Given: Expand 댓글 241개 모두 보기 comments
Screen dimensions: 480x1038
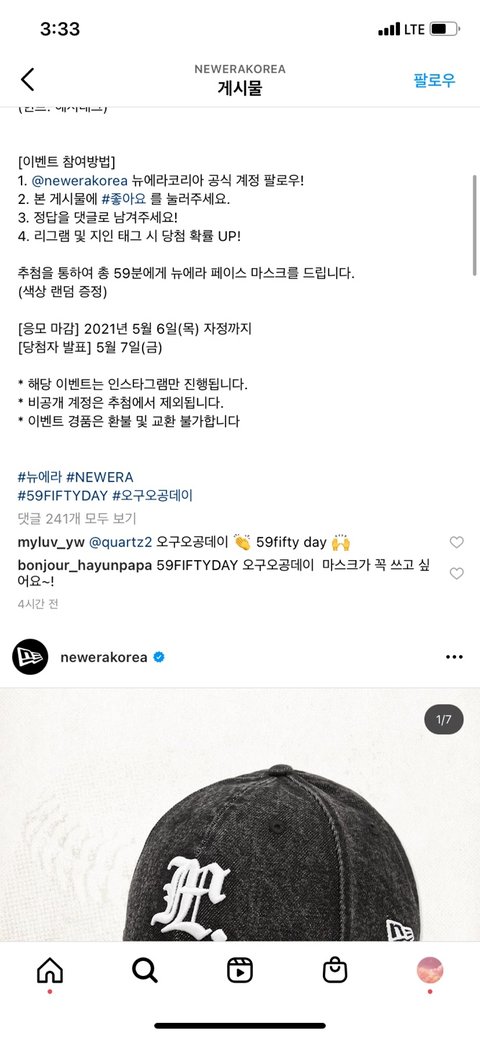Looking at the screenshot, I should 77,519.
